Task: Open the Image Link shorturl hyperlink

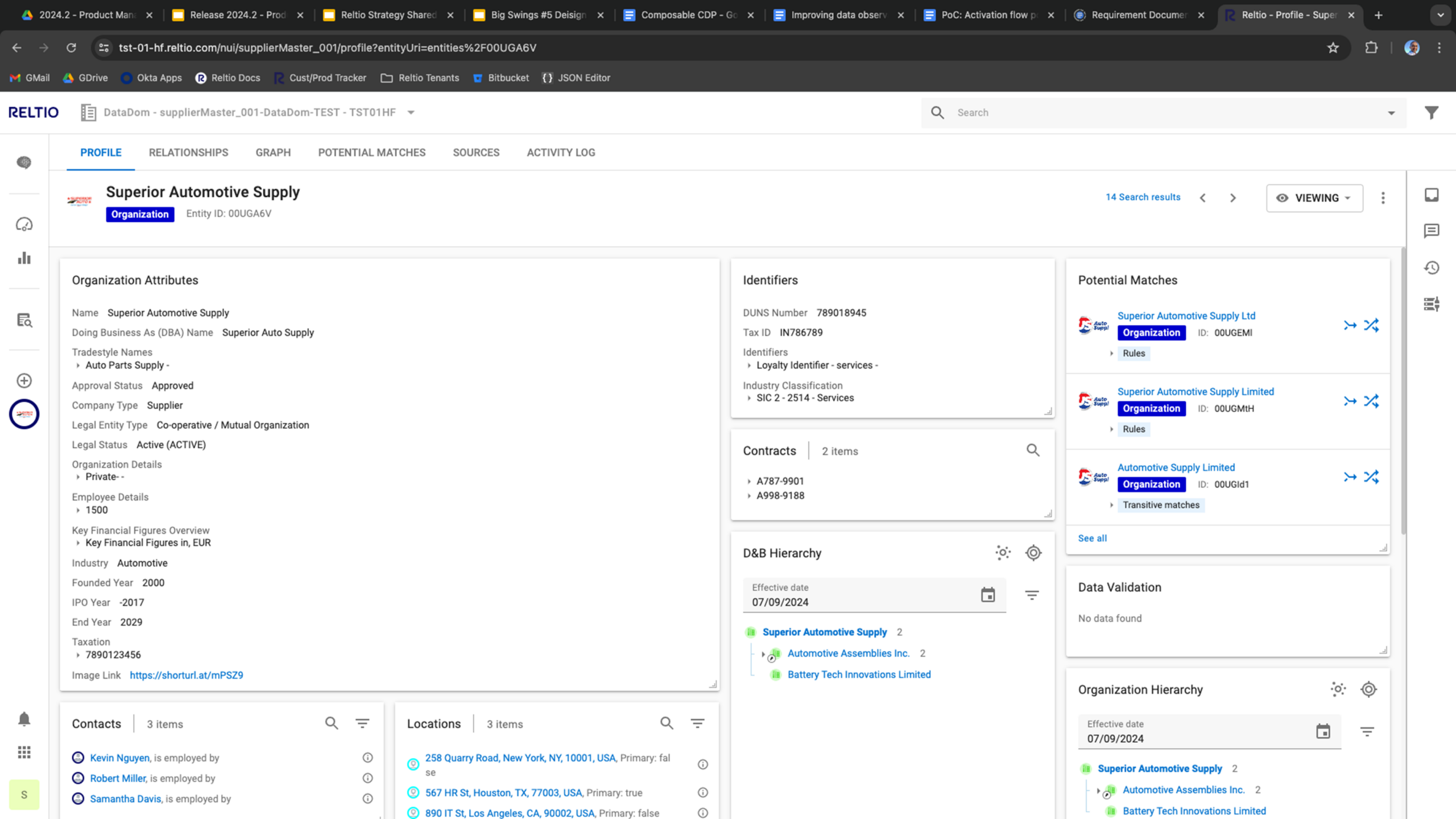Action: (x=186, y=675)
